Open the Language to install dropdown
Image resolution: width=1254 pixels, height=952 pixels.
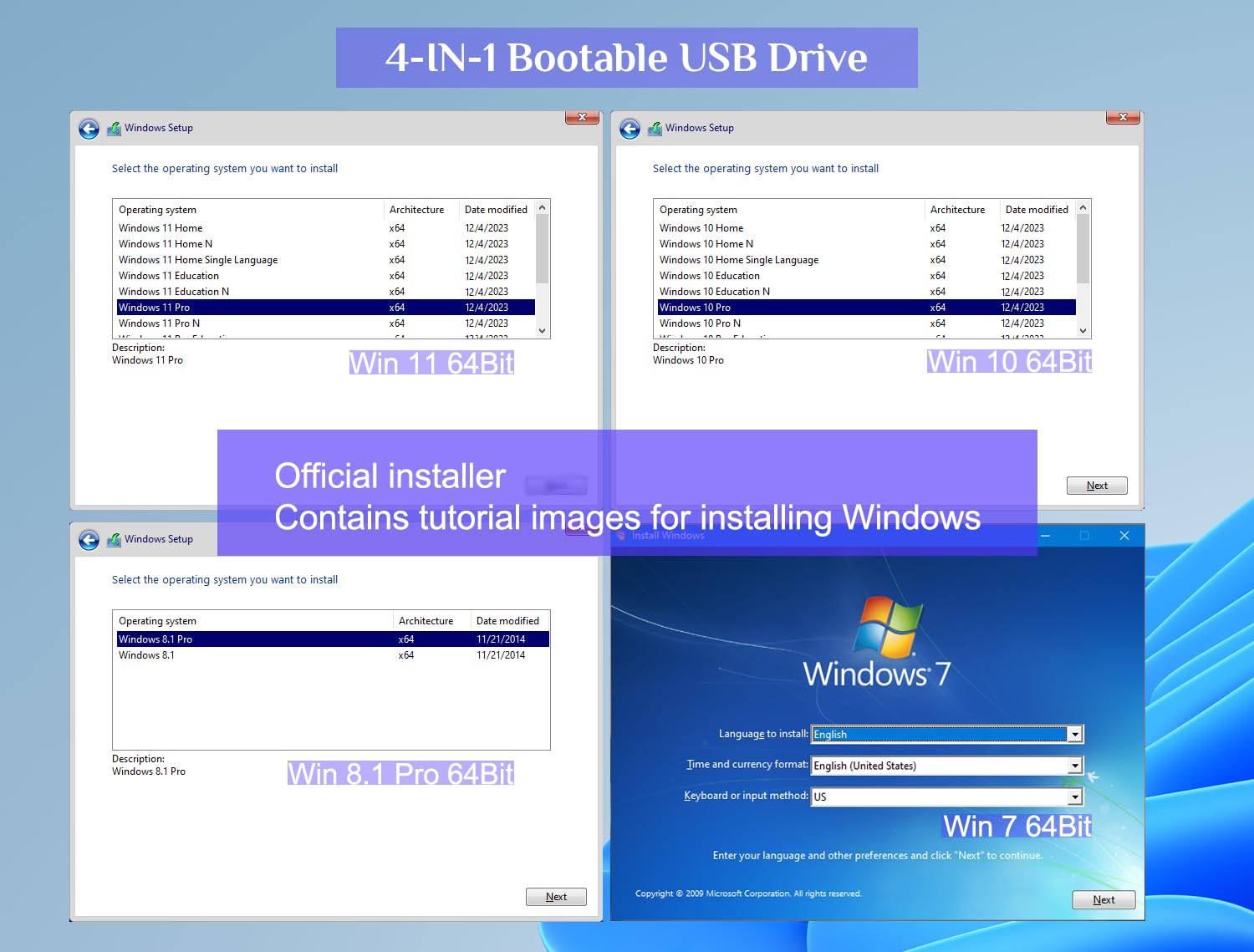pyautogui.click(x=1076, y=733)
